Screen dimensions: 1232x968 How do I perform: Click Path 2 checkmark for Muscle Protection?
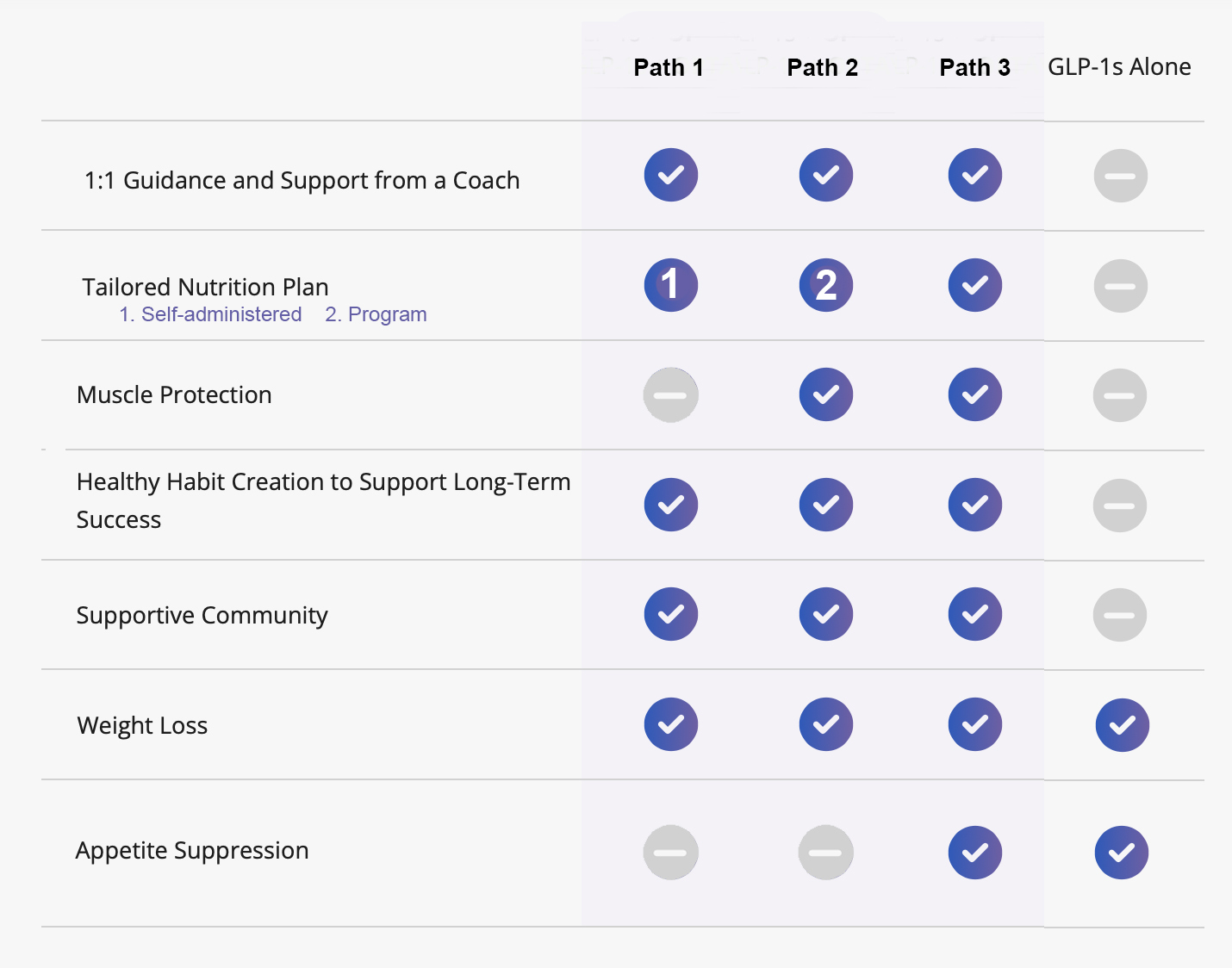tap(825, 394)
